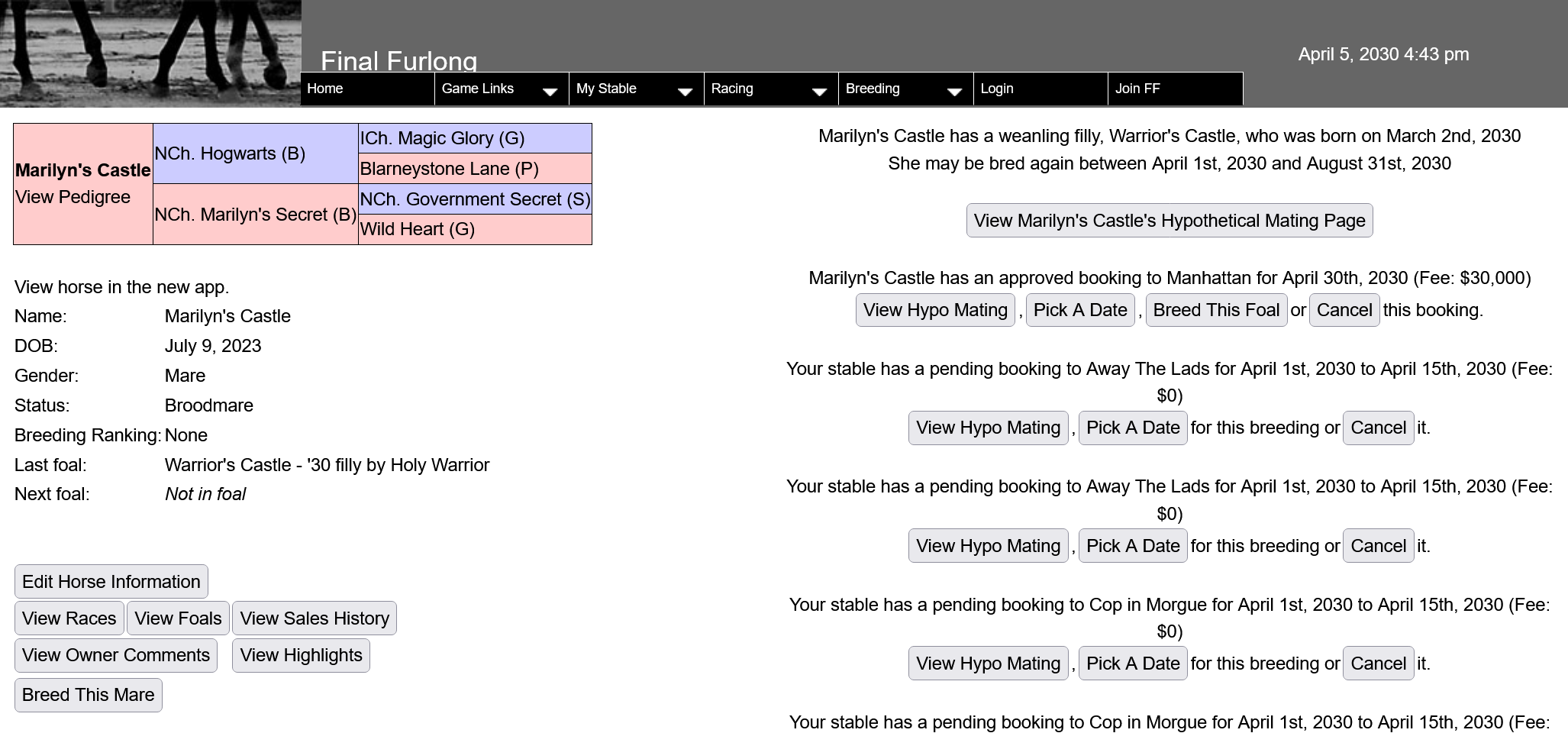Click Breed This Foal for Manhattan booking
The width and height of the screenshot is (1568, 733).
coord(1216,310)
